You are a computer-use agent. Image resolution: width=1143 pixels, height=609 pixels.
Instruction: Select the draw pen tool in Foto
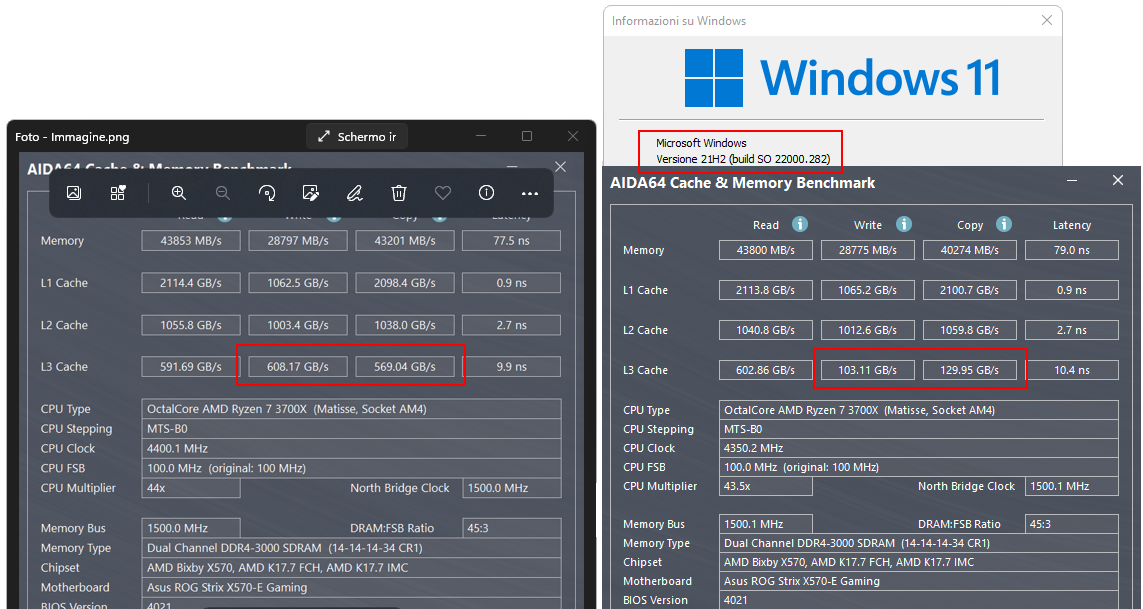354,193
